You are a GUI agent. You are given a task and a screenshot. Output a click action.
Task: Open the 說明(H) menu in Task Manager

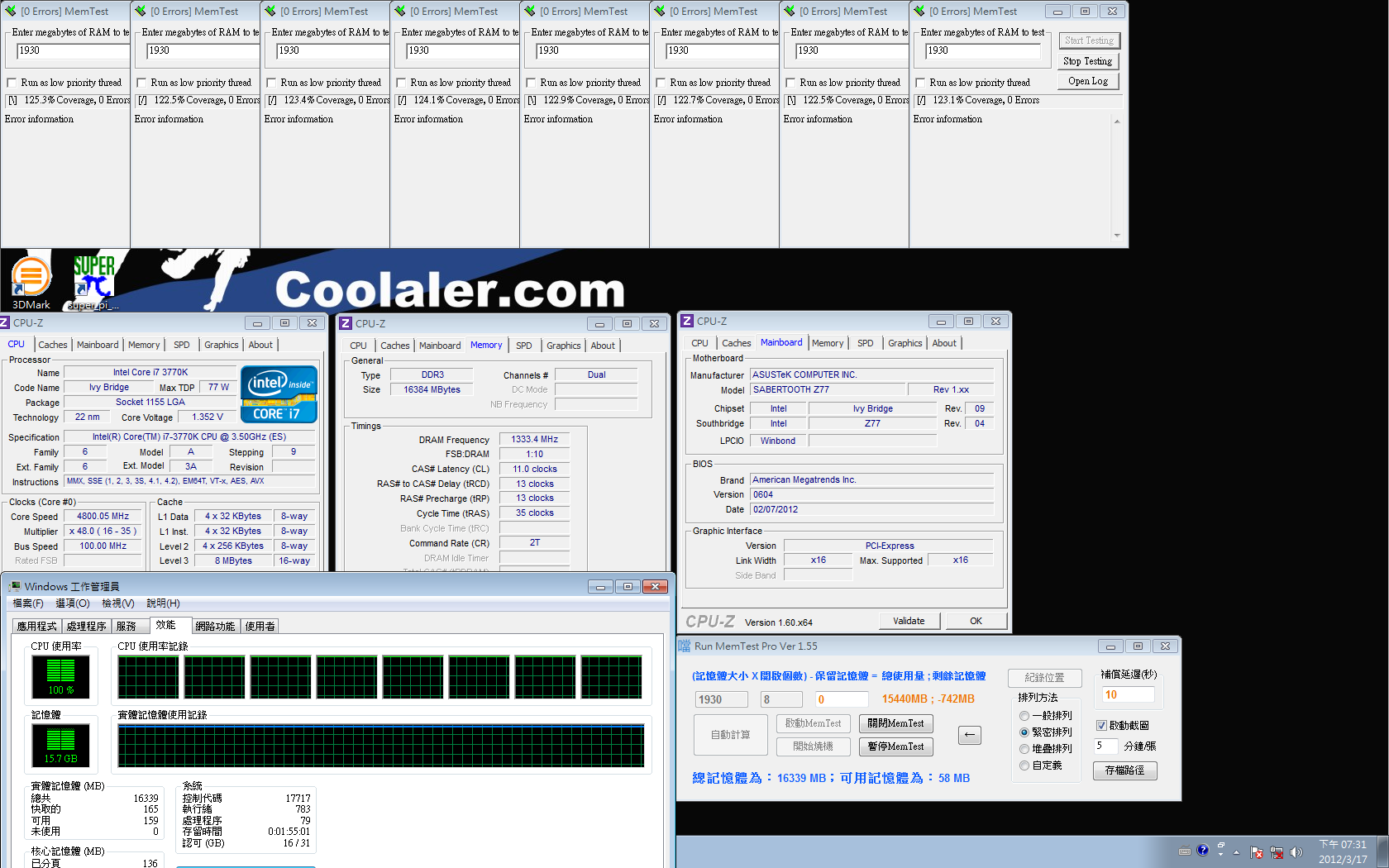click(x=163, y=603)
